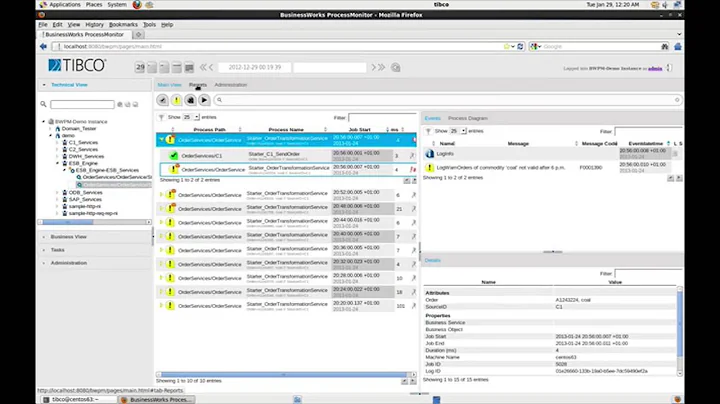
Task: Click the jobs table horizontal scrollbar
Action: click(286, 375)
